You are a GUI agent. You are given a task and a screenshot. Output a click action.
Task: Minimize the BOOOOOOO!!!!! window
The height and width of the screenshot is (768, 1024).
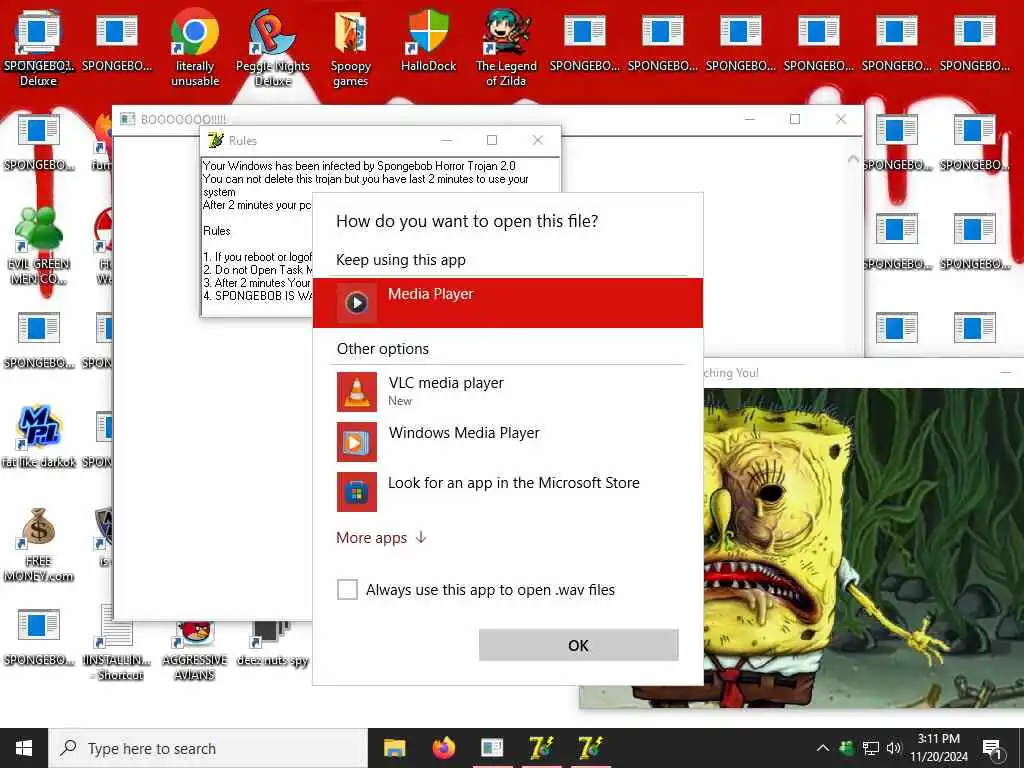click(x=750, y=119)
